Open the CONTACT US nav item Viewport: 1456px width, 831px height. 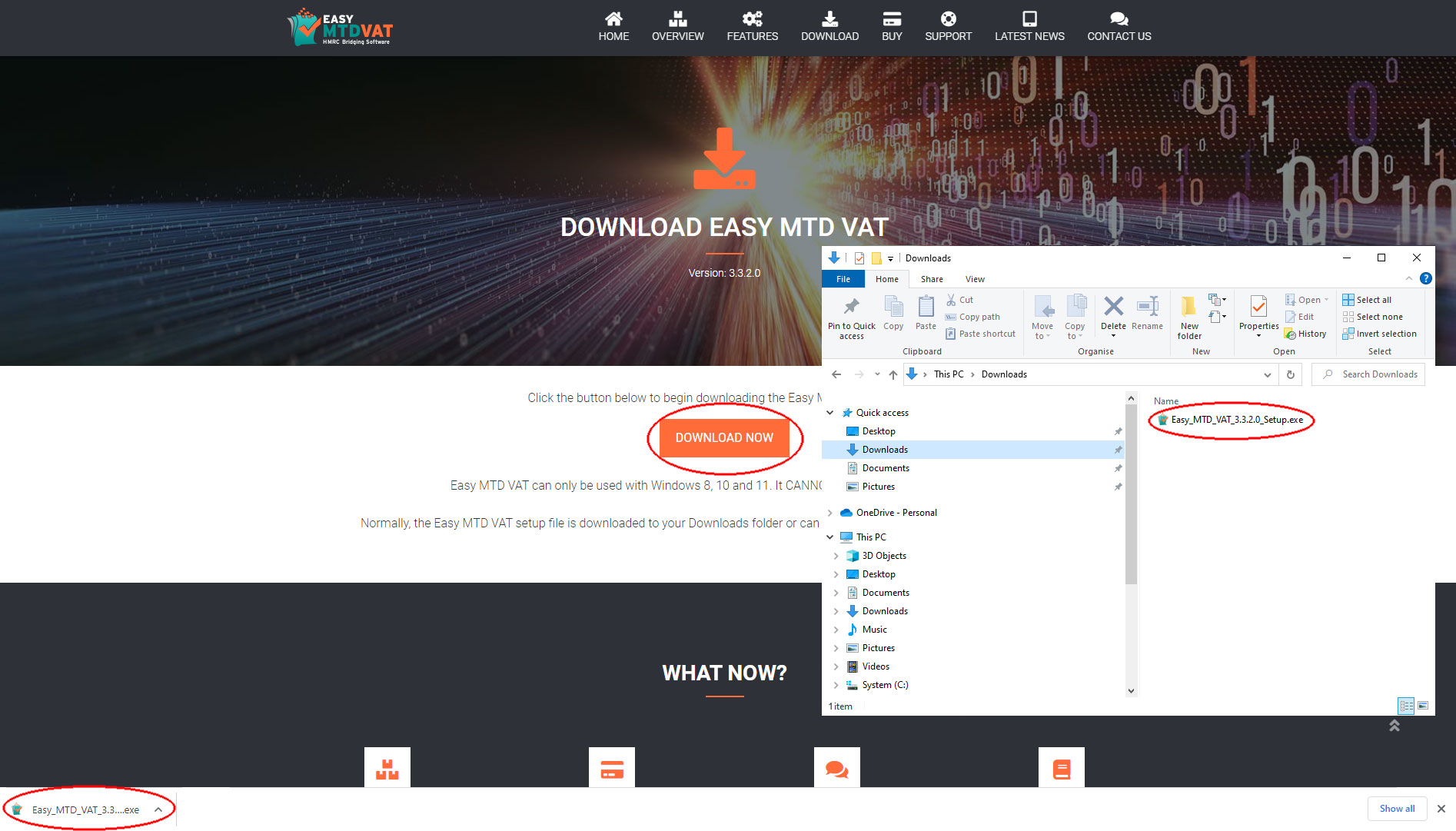tap(1119, 27)
